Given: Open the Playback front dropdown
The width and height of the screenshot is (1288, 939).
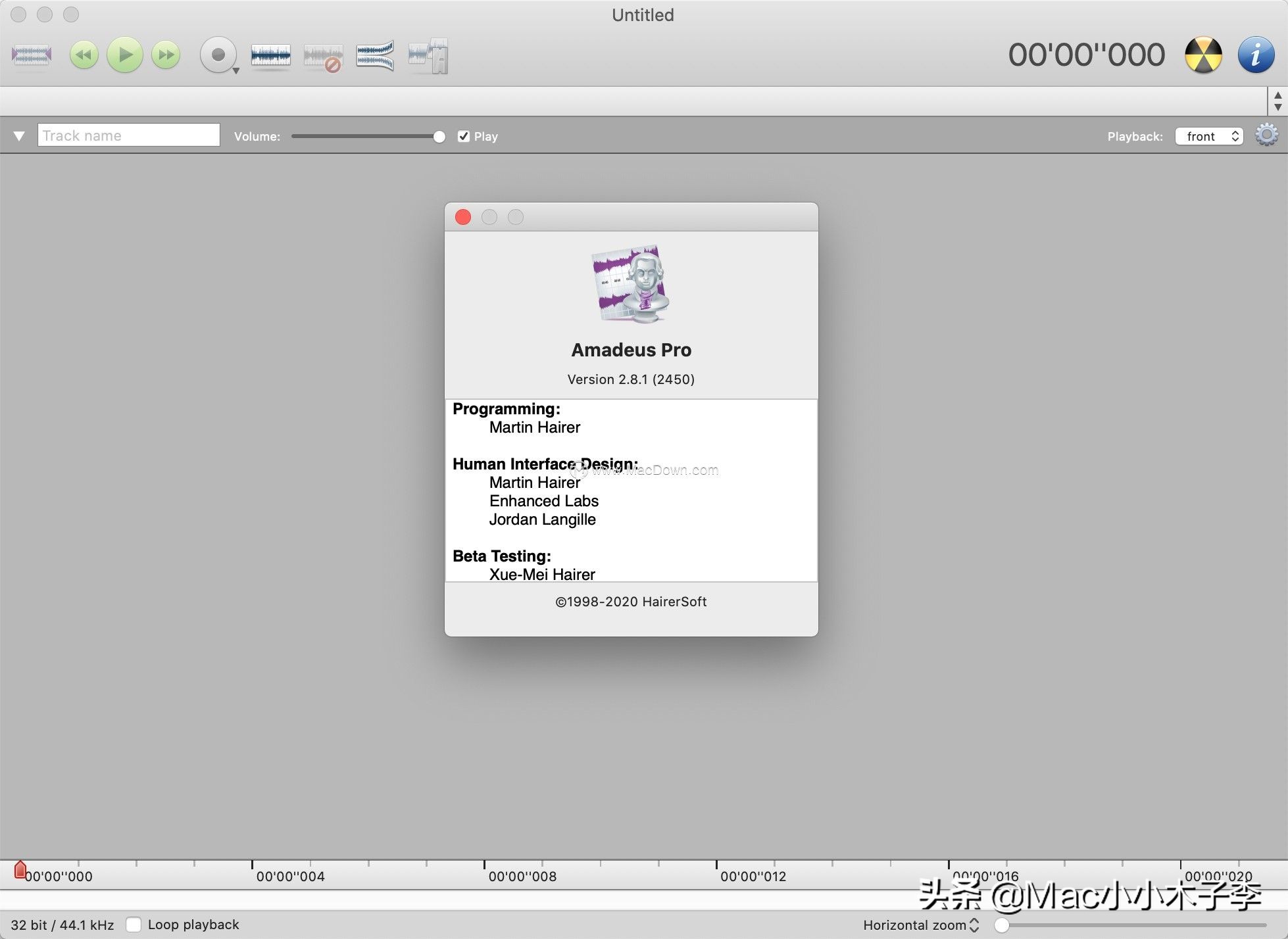Looking at the screenshot, I should click(x=1209, y=136).
